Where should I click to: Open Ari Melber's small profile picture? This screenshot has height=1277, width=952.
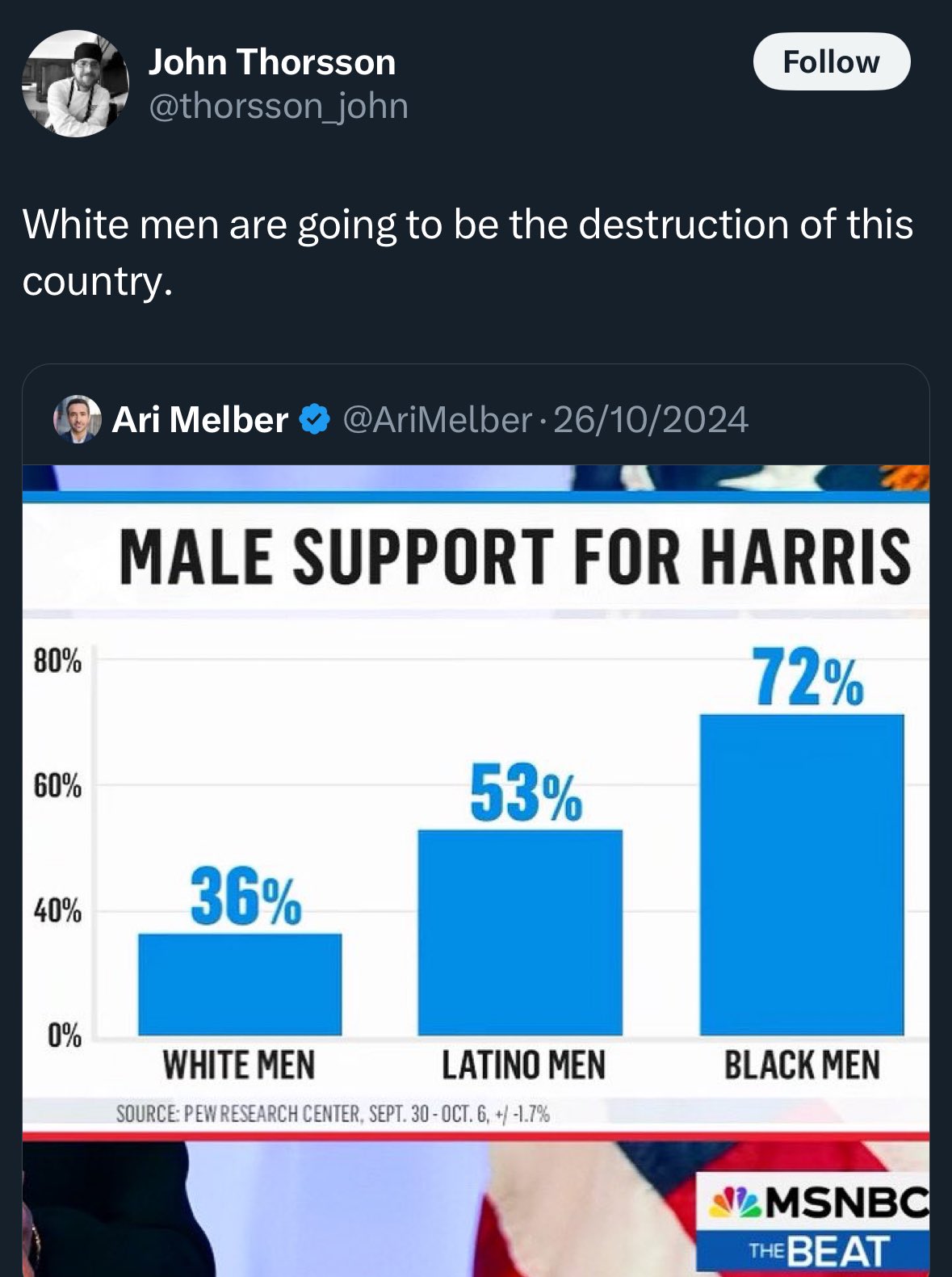pos(77,419)
